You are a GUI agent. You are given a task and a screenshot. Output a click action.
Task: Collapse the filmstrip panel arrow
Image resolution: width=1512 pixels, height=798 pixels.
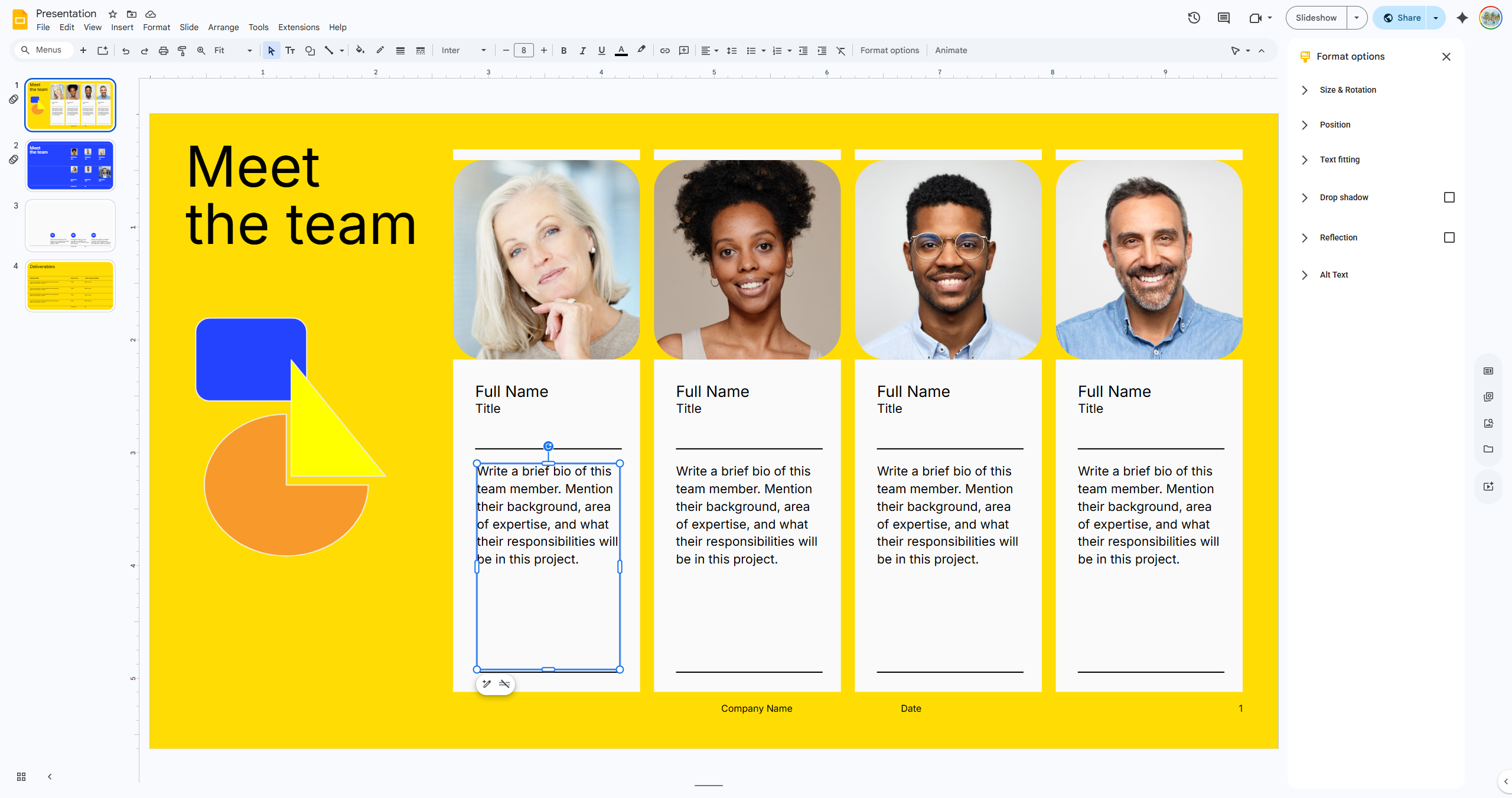coord(50,777)
